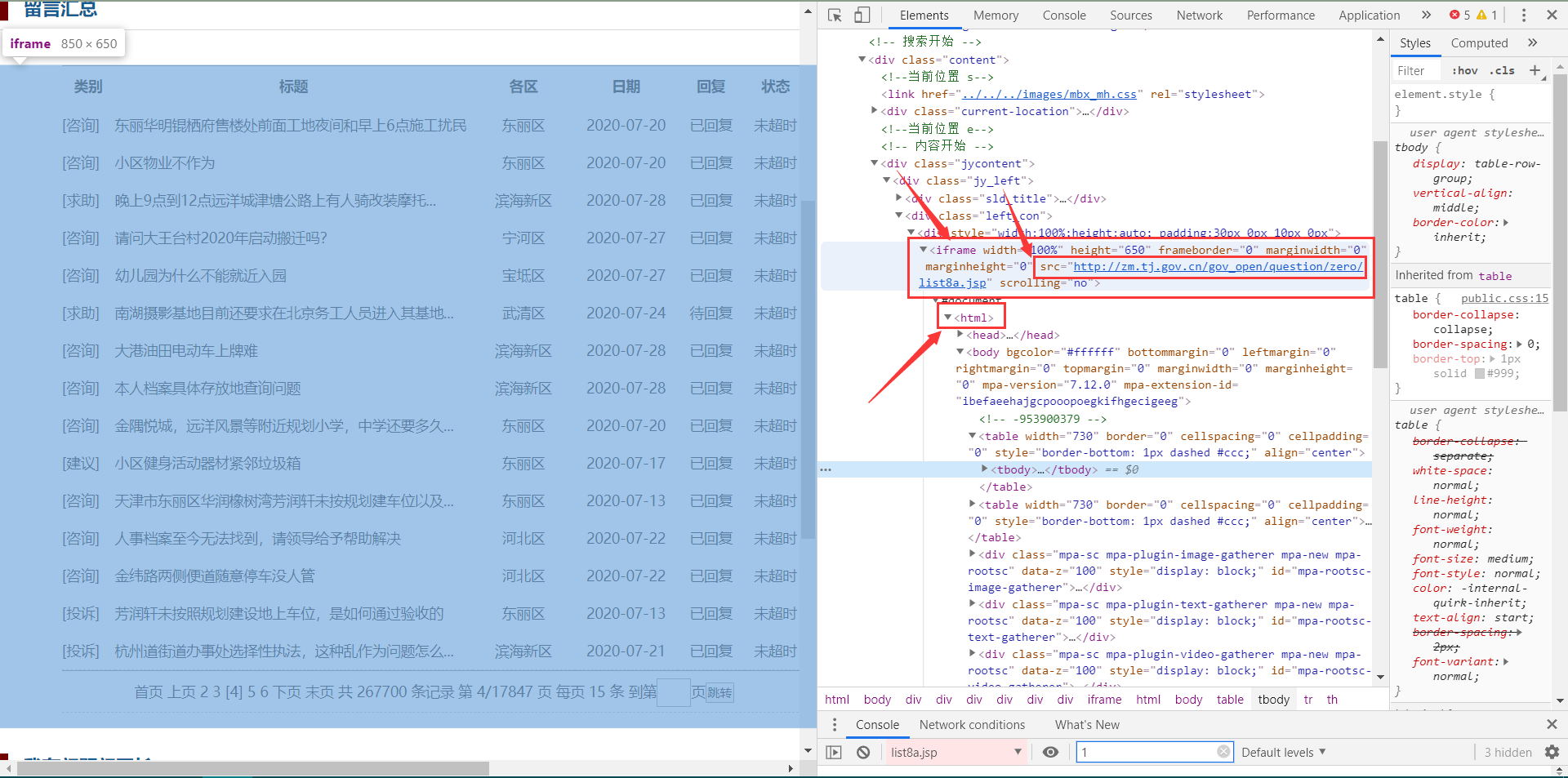Screen dimensions: 1568x778
Task: Click the 3 hidden messages label
Action: (1508, 752)
